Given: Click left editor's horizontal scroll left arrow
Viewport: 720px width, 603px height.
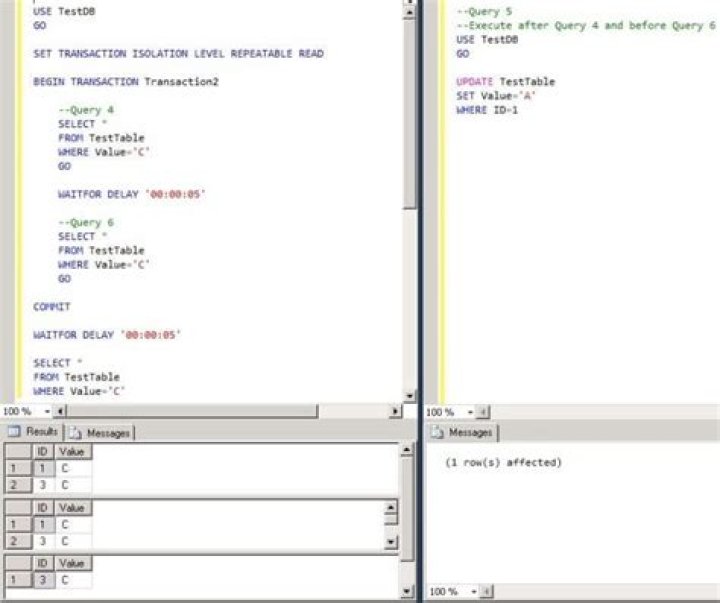Looking at the screenshot, I should click(60, 411).
